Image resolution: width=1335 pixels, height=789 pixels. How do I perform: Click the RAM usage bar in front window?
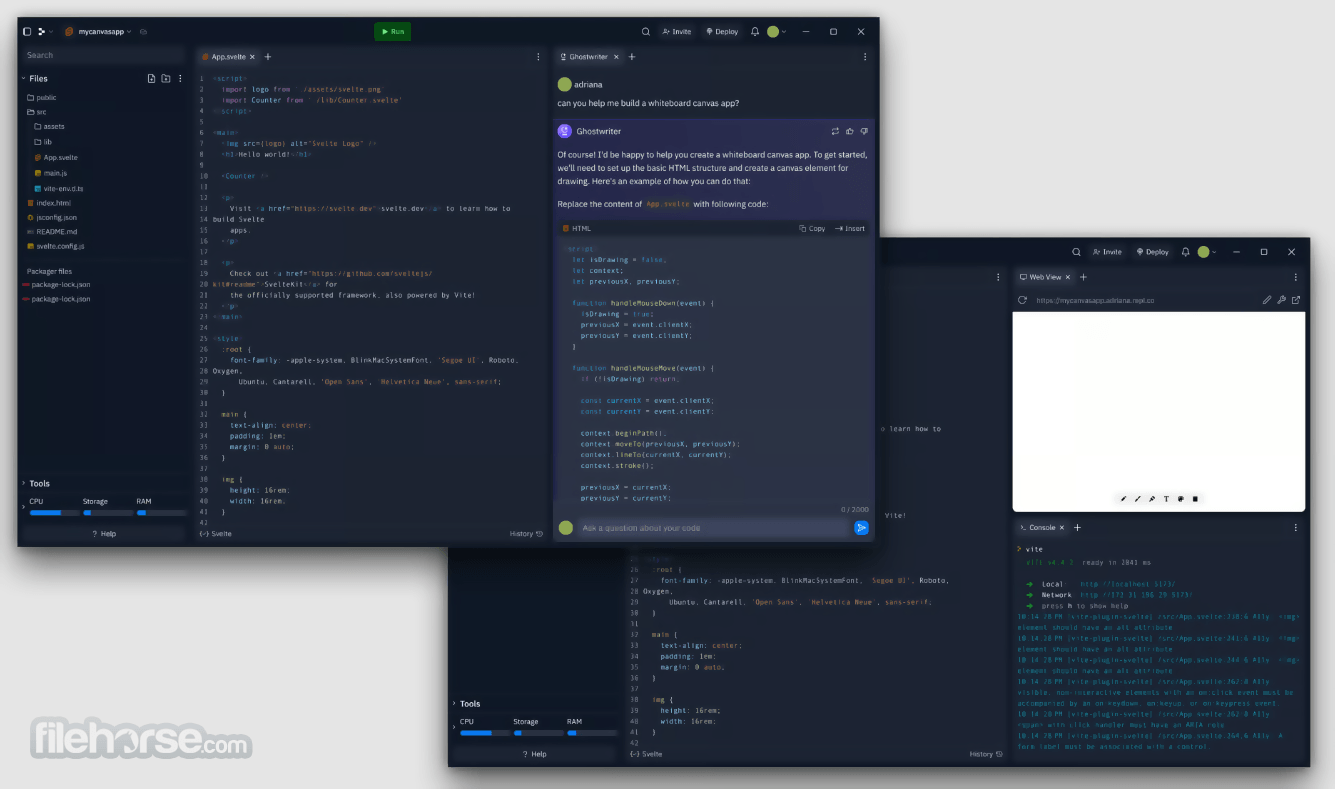(161, 512)
